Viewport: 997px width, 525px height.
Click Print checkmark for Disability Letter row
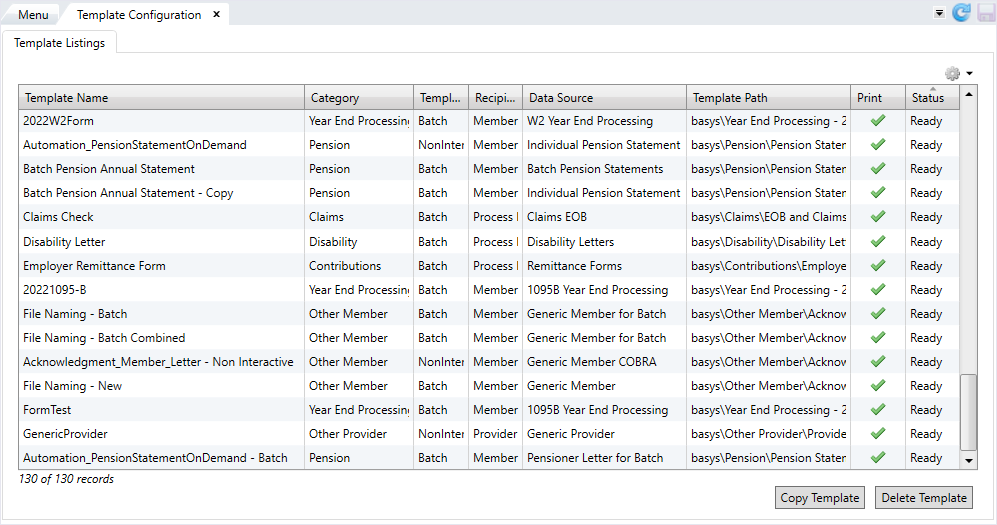pyautogui.click(x=878, y=242)
